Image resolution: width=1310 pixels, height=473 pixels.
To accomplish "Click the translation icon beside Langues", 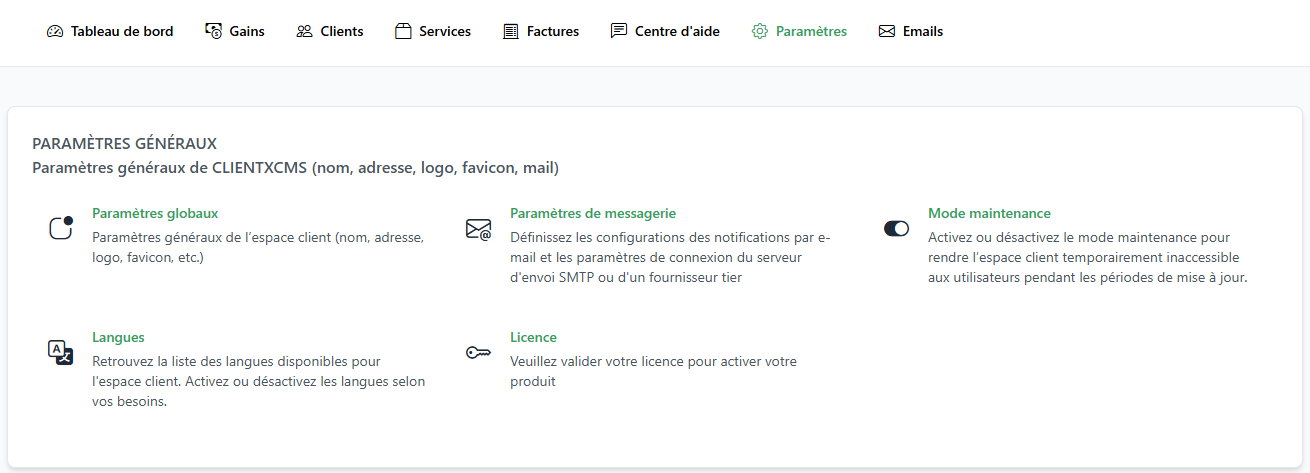I will coord(61,352).
